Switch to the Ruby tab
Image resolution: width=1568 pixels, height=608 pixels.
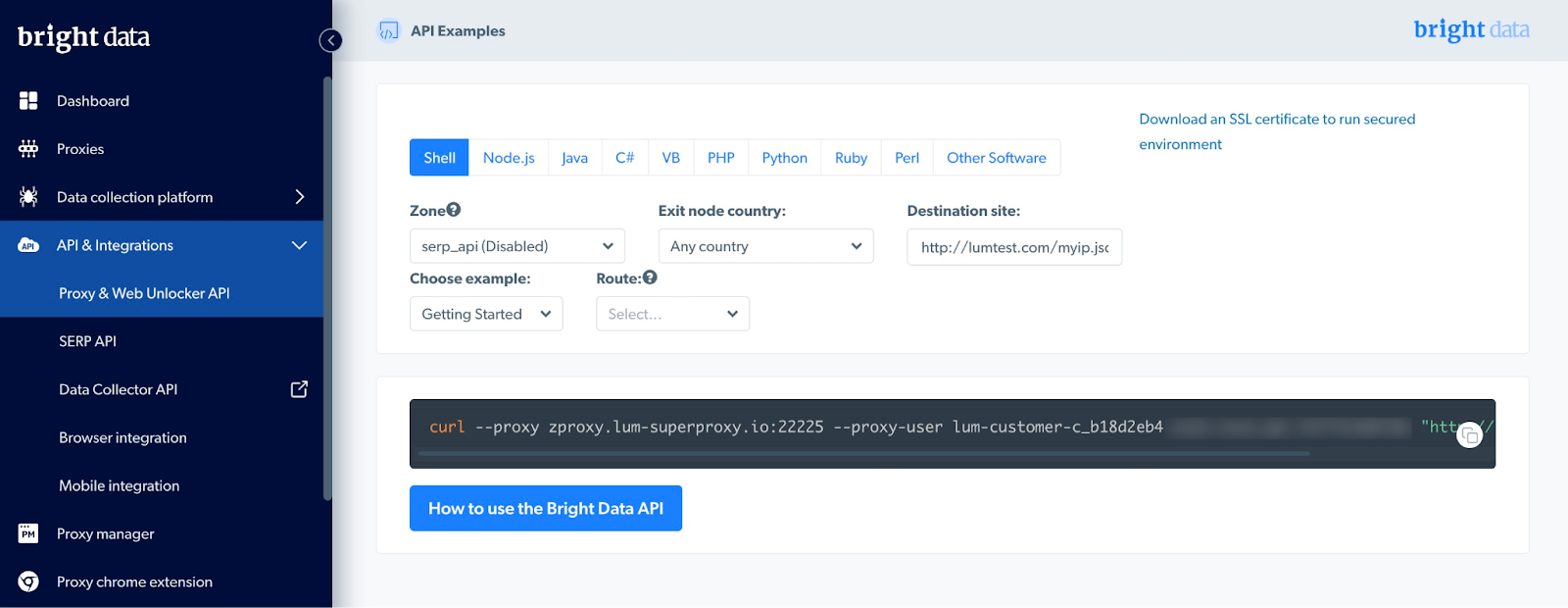click(x=851, y=158)
